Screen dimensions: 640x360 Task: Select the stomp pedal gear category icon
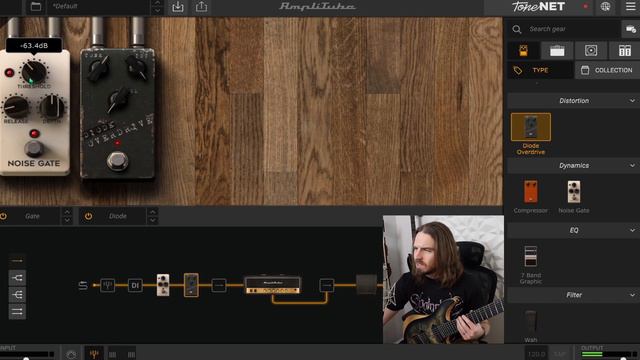coord(523,51)
